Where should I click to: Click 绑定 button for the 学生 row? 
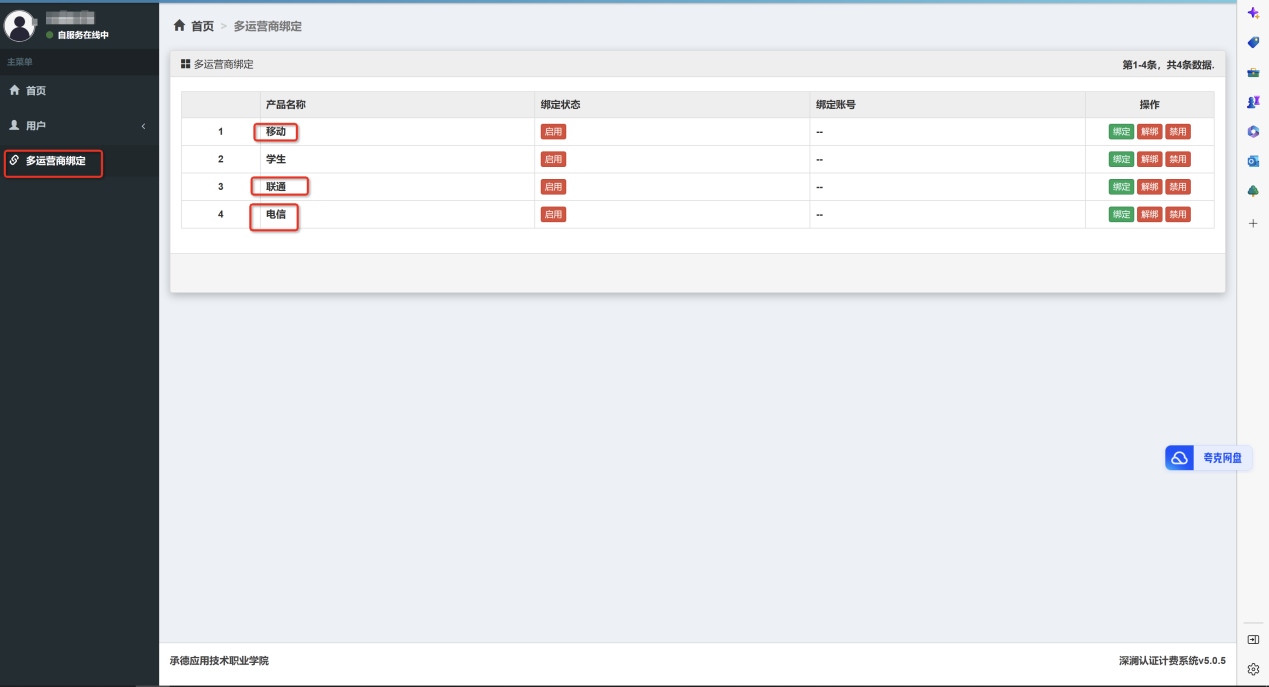tap(1121, 159)
